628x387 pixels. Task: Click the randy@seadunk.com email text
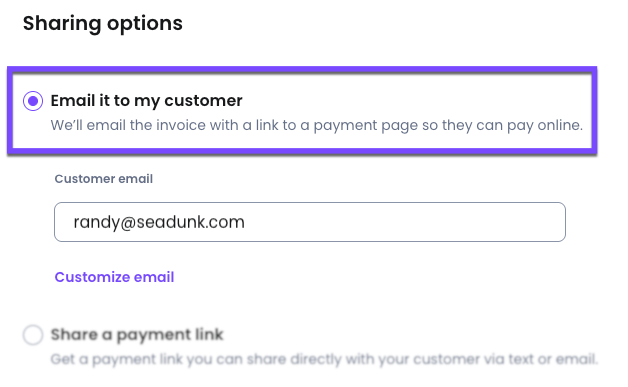tap(159, 222)
